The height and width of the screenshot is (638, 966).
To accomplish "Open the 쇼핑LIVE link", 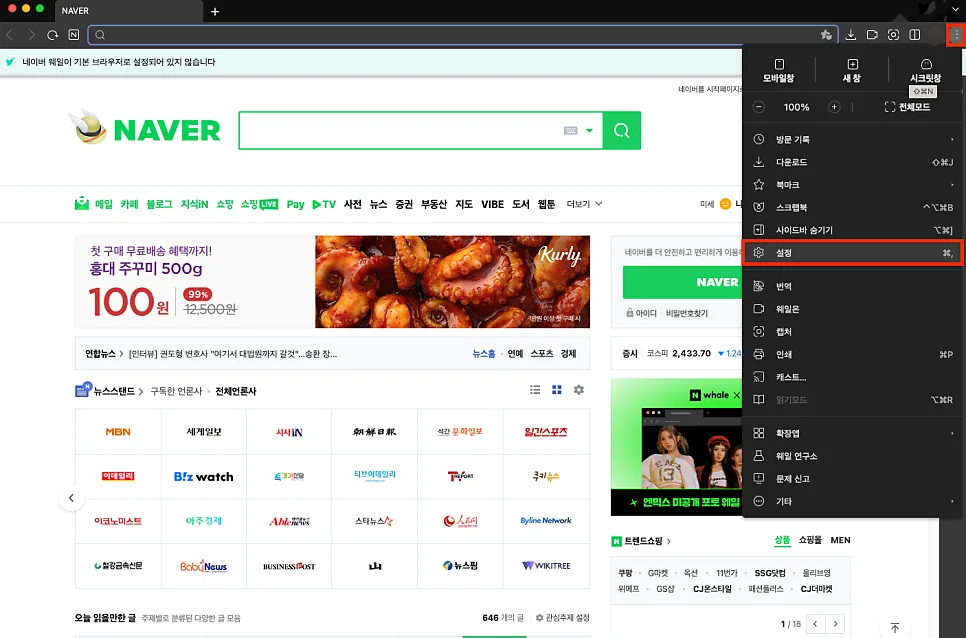I will click(x=259, y=204).
